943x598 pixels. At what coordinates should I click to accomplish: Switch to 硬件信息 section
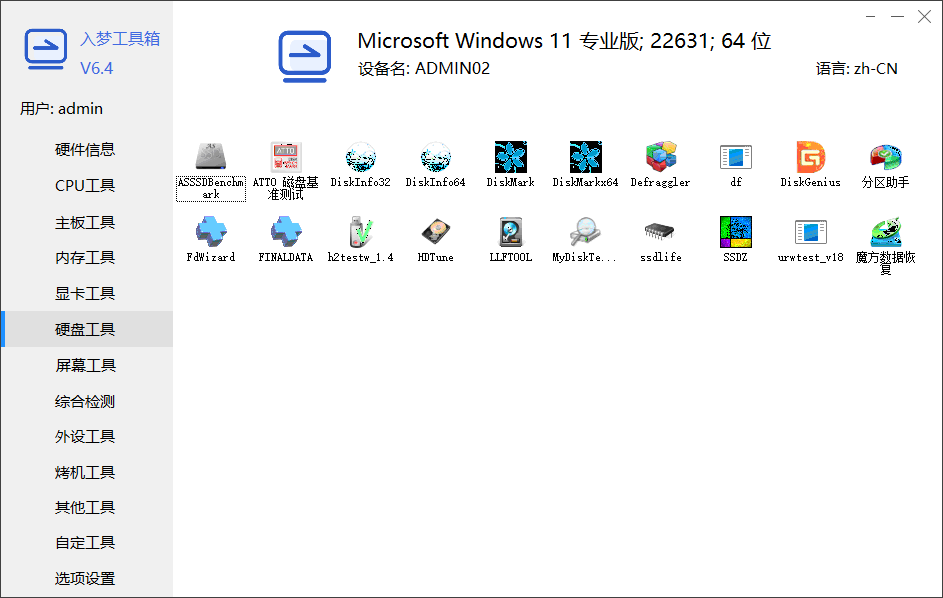[x=85, y=149]
